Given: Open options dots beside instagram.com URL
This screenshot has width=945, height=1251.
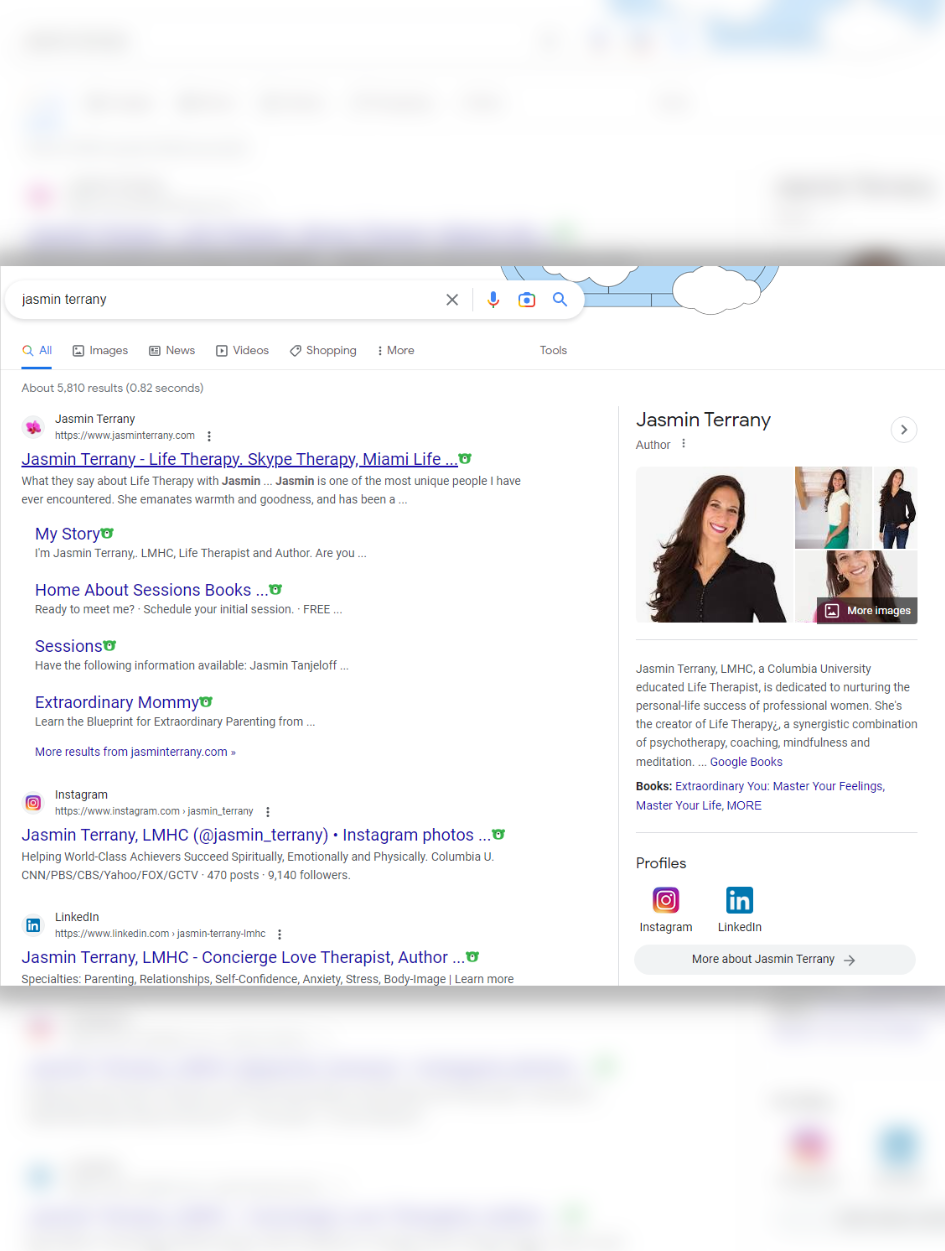Looking at the screenshot, I should pyautogui.click(x=267, y=812).
